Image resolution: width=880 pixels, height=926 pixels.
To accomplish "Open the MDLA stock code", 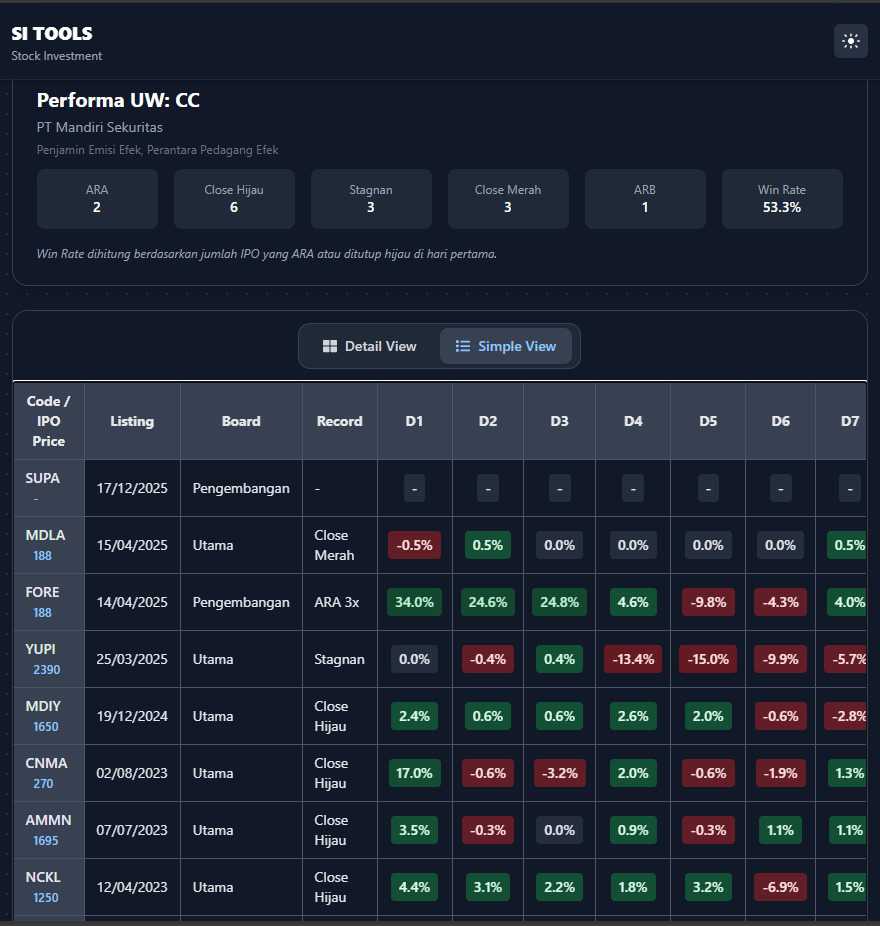I will click(45, 535).
